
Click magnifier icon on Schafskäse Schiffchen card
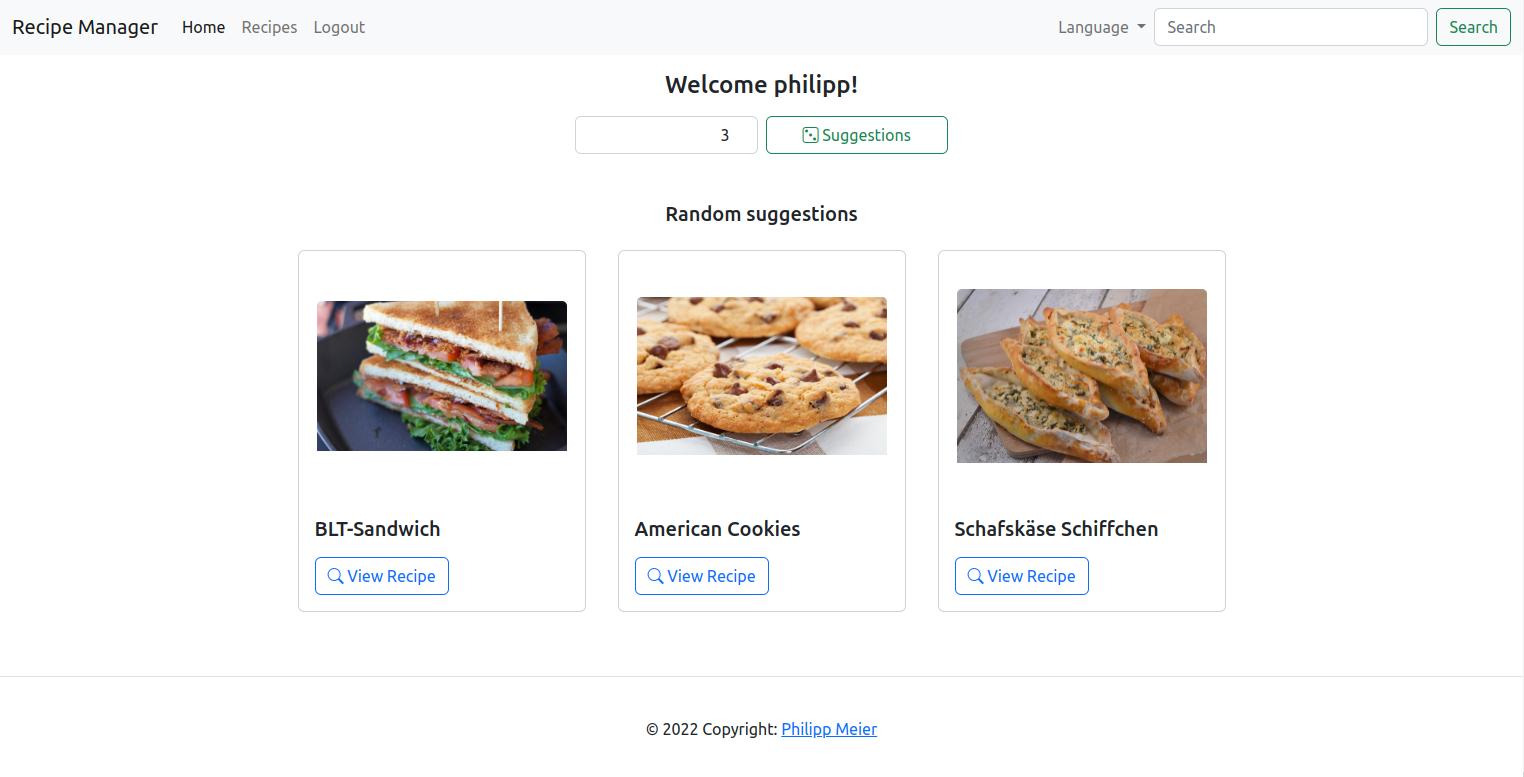click(x=976, y=576)
